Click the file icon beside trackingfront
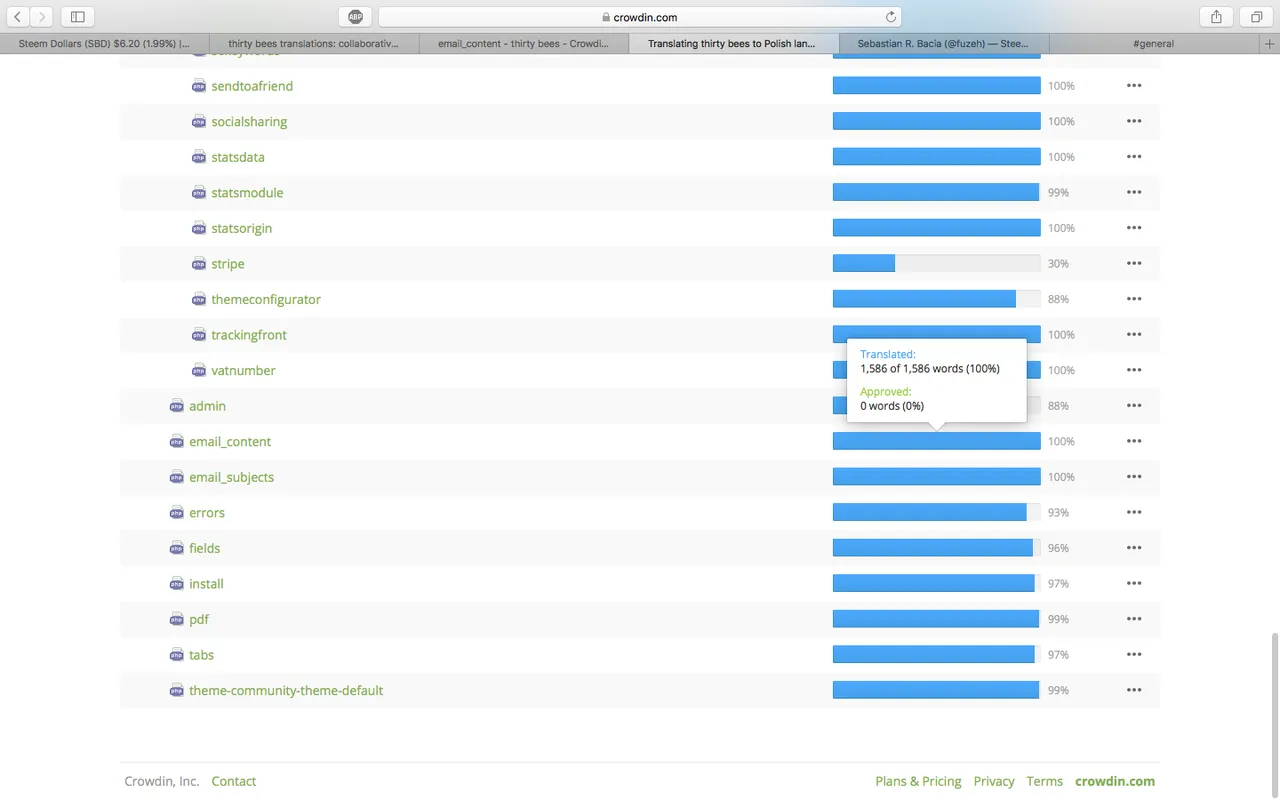The width and height of the screenshot is (1280, 800). click(x=198, y=335)
